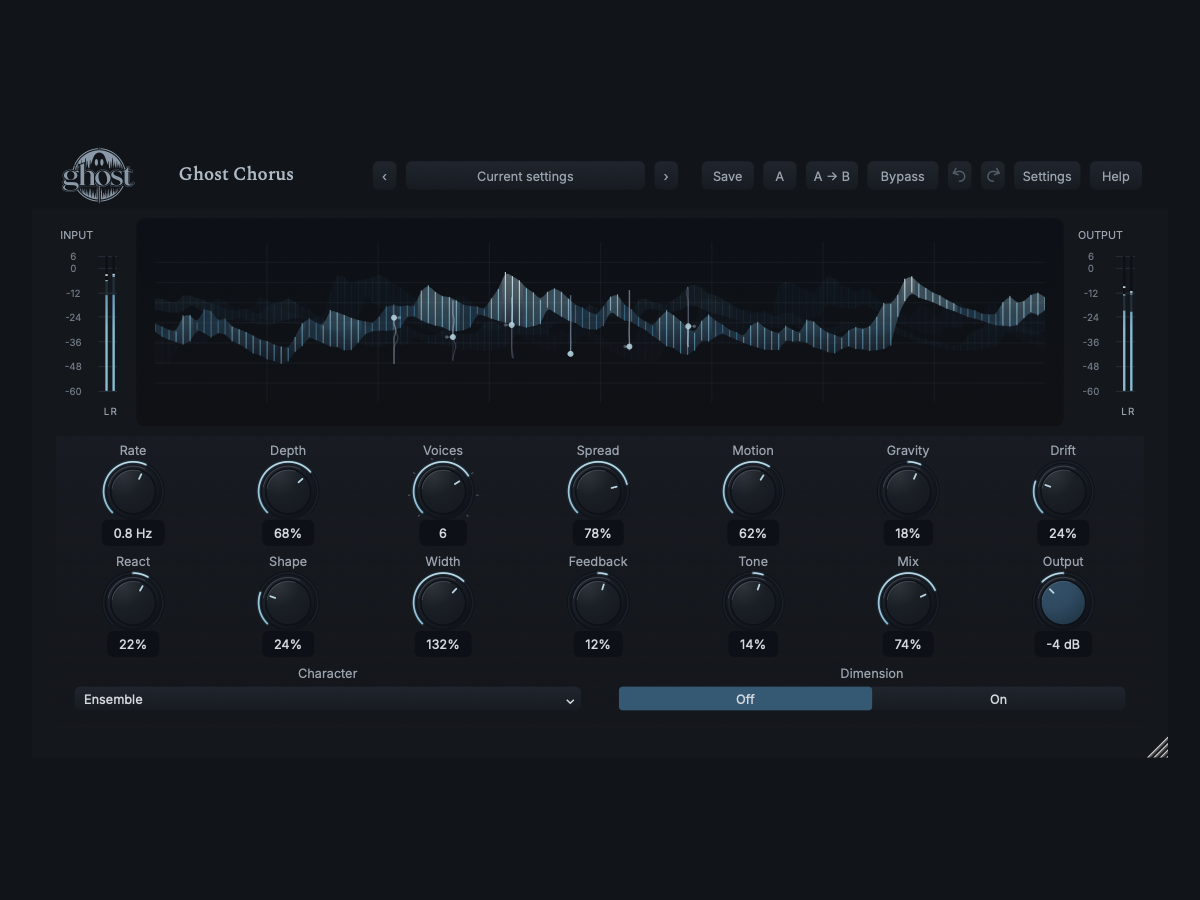Go to previous preset with left arrow
1200x900 pixels.
tap(385, 176)
